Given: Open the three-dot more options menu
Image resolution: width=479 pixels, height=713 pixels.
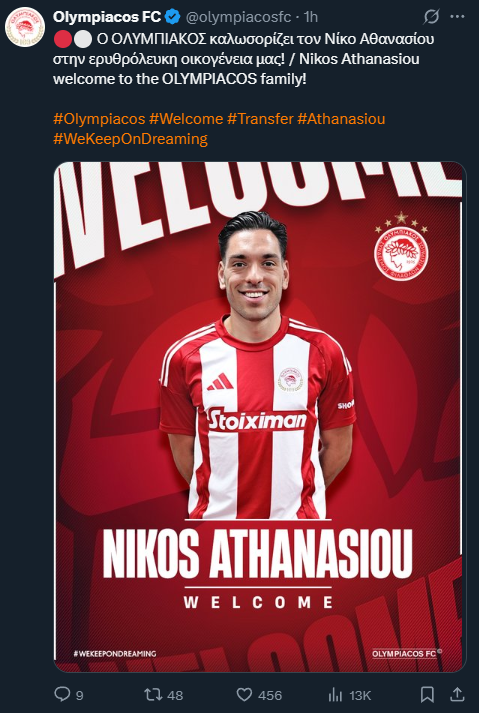Looking at the screenshot, I should coord(457,17).
